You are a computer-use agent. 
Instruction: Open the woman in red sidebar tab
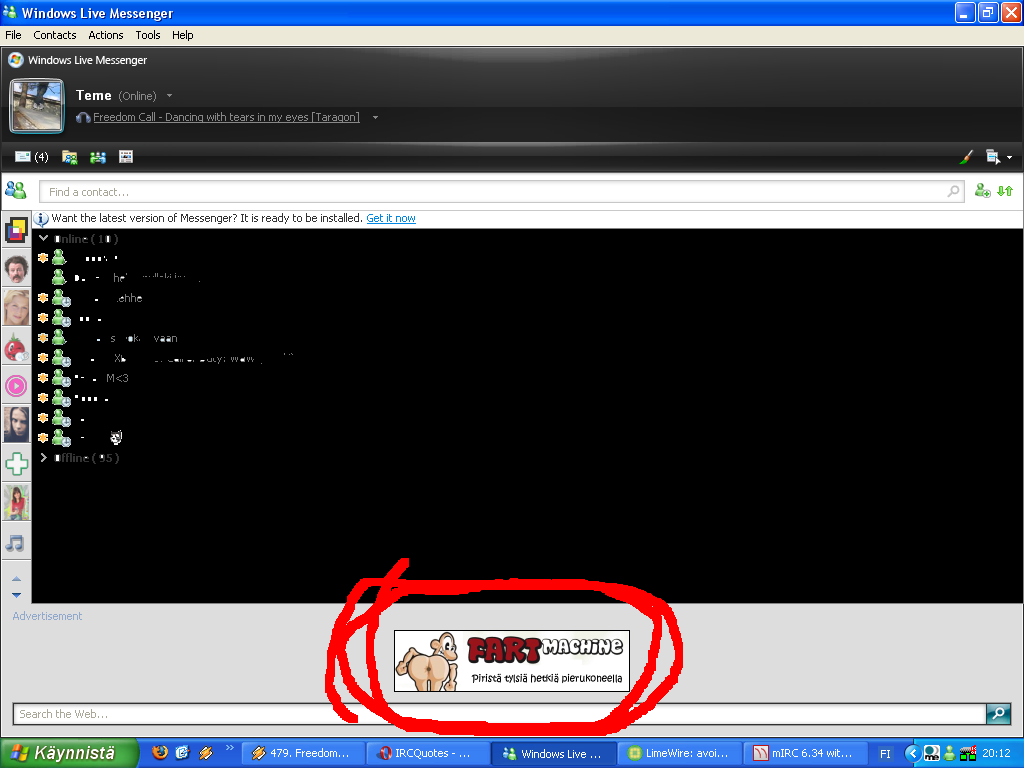tap(16, 502)
